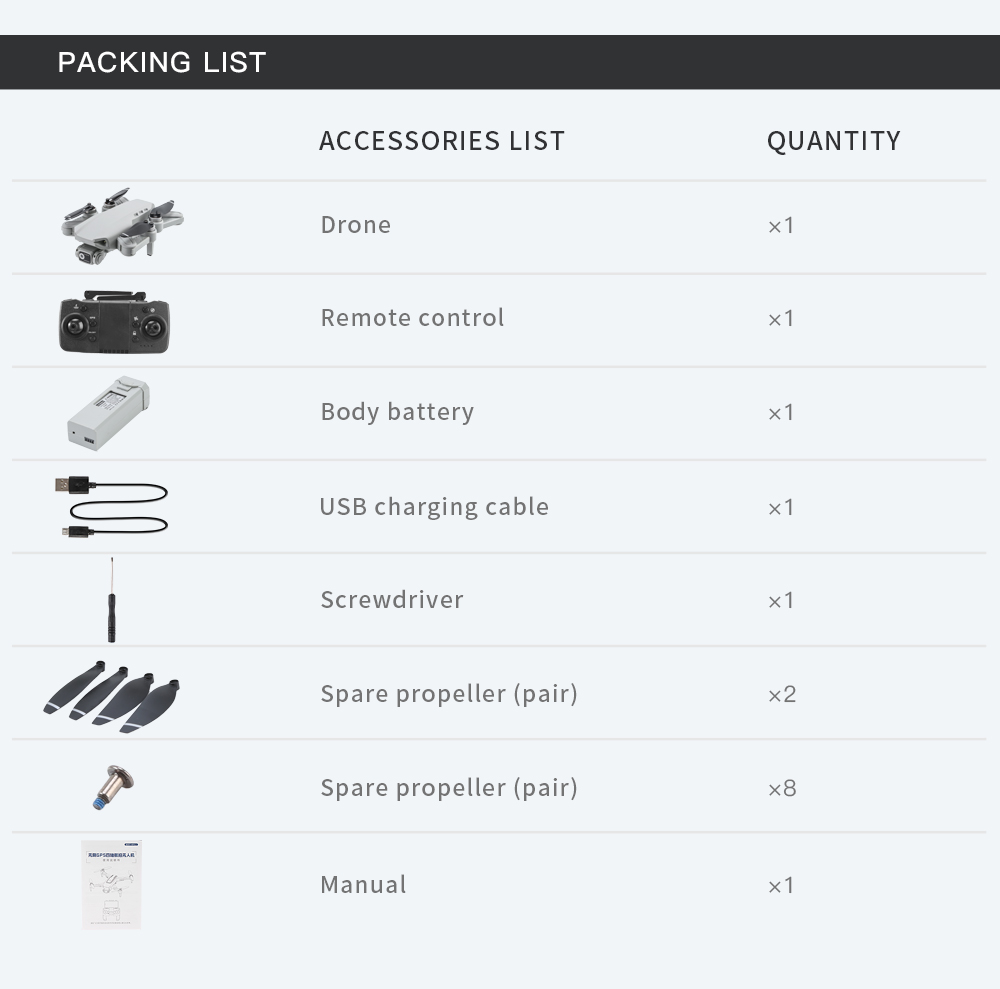Click the ×2 quantity value
The width and height of the screenshot is (1000, 989).
click(782, 694)
